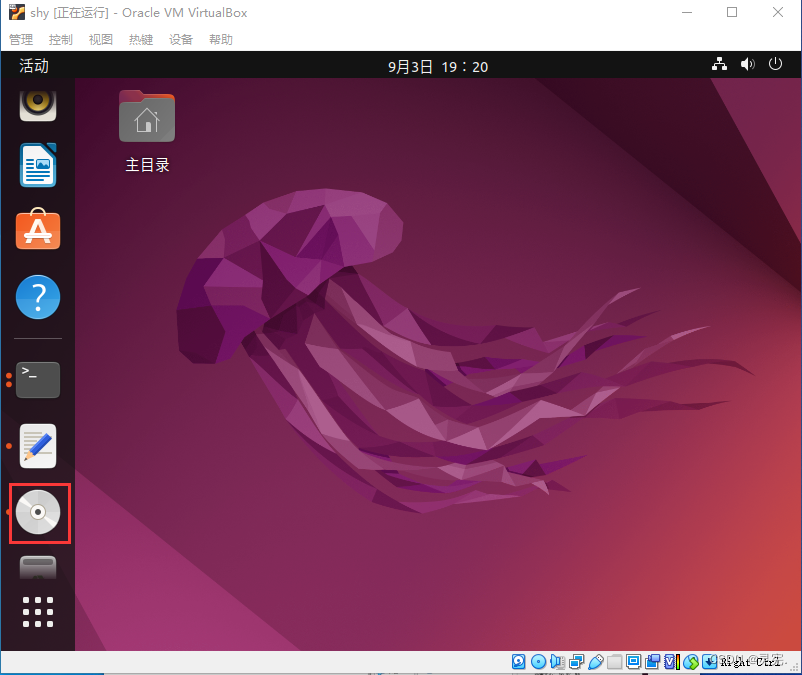The width and height of the screenshot is (802, 675).
Task: Open the Help question mark icon
Action: (x=38, y=297)
